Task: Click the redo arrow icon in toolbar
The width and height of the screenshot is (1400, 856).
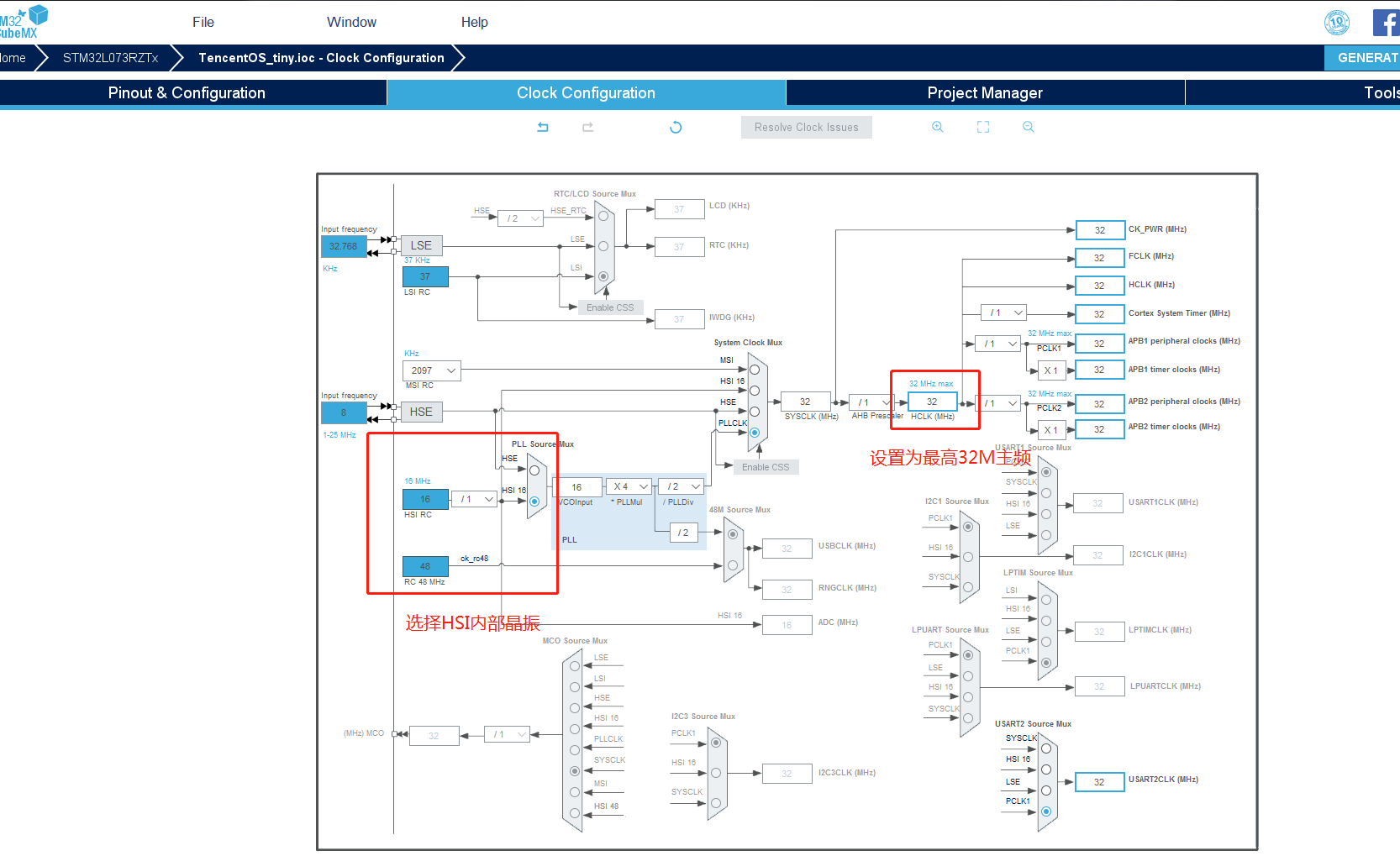Action: [x=587, y=127]
